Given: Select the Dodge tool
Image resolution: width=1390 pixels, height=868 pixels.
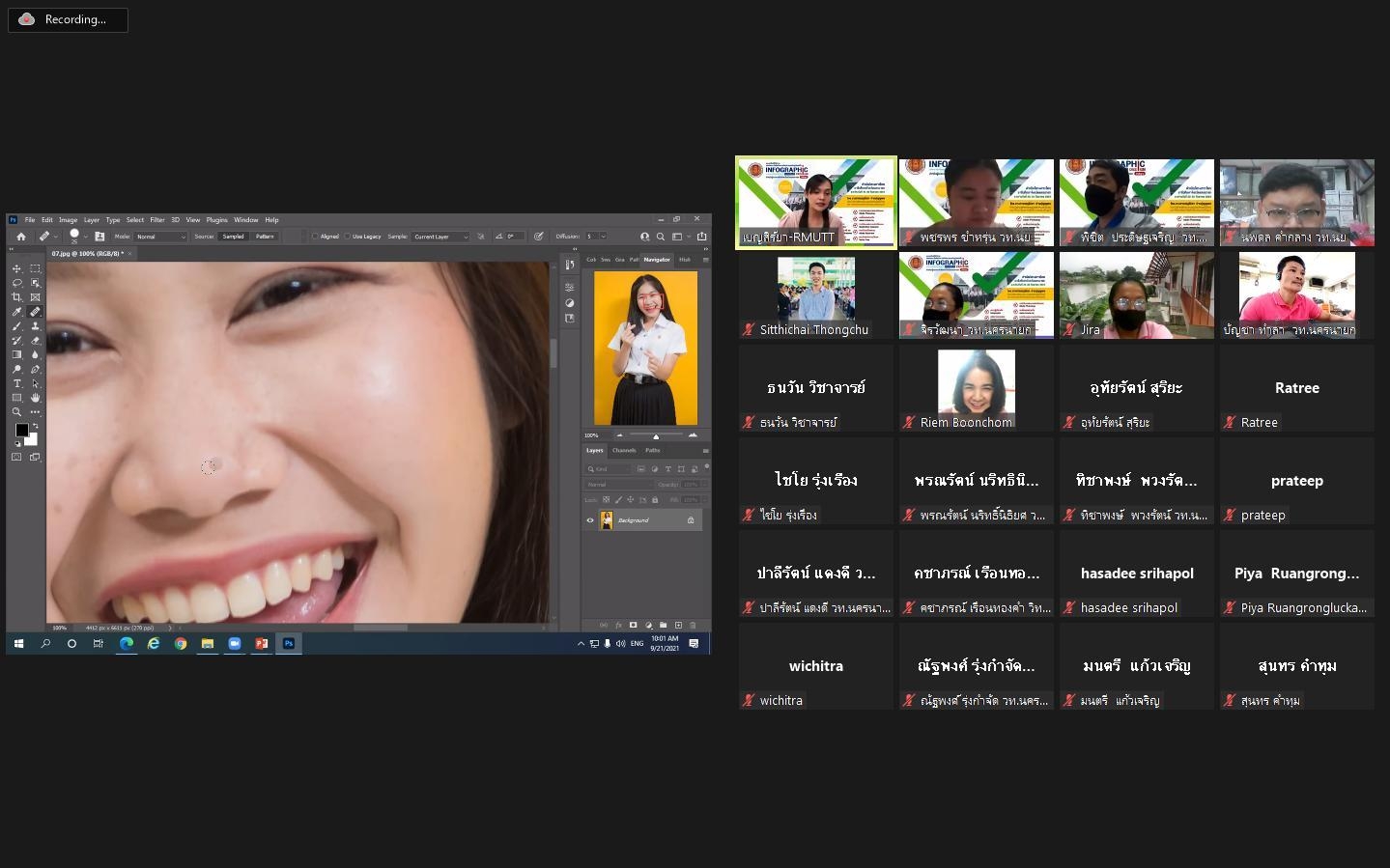Looking at the screenshot, I should coord(16,369).
